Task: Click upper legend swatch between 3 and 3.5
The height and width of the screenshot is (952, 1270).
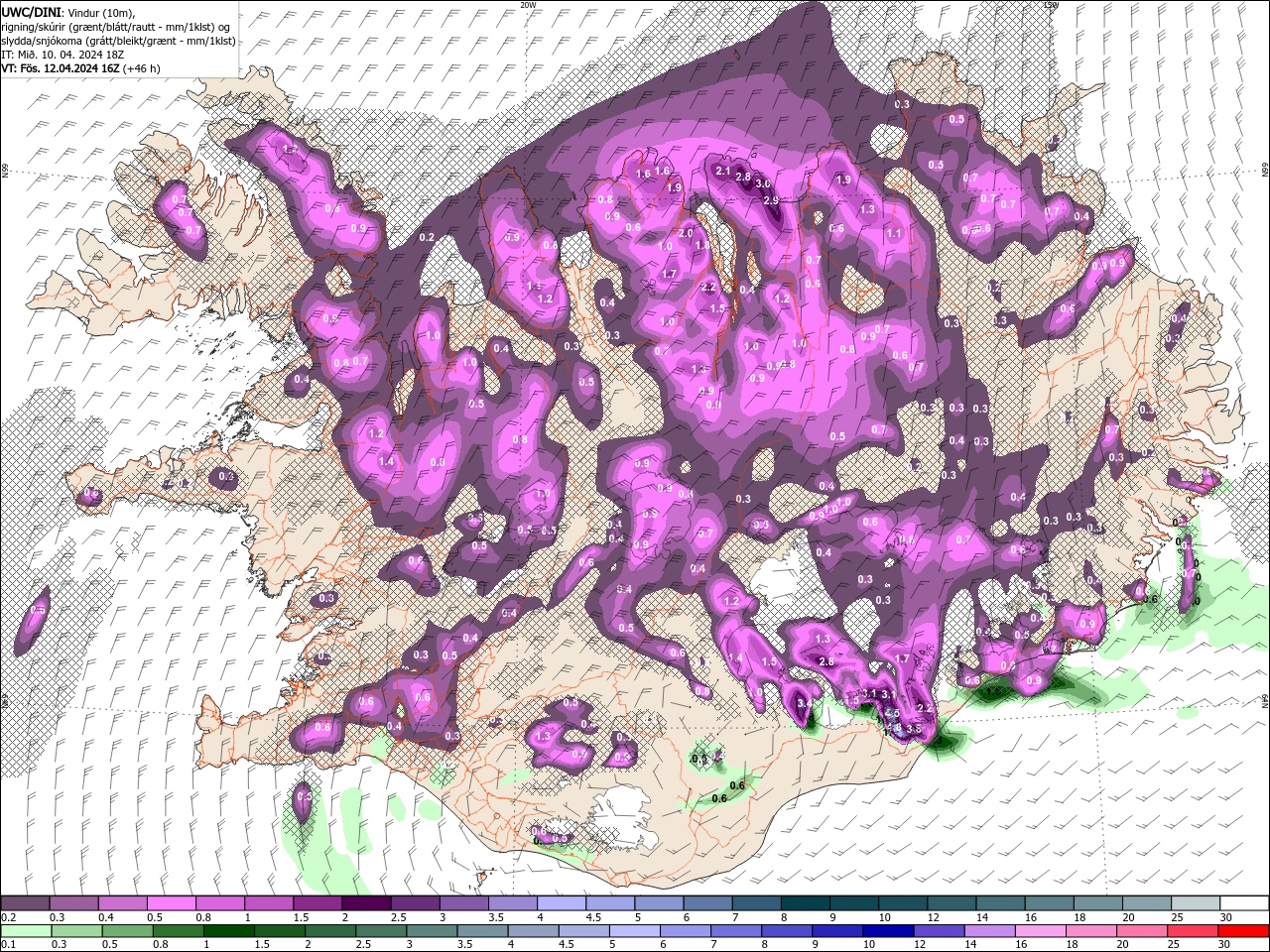Action: pos(464,902)
